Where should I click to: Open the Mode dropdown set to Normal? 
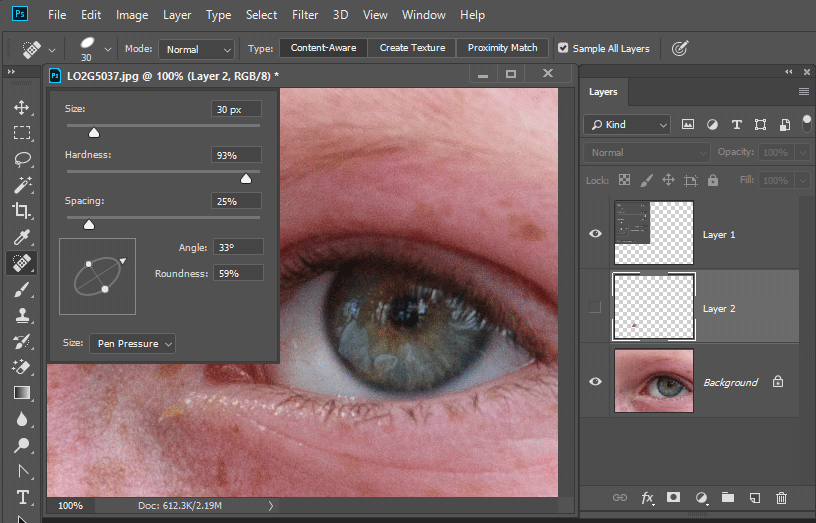[196, 49]
